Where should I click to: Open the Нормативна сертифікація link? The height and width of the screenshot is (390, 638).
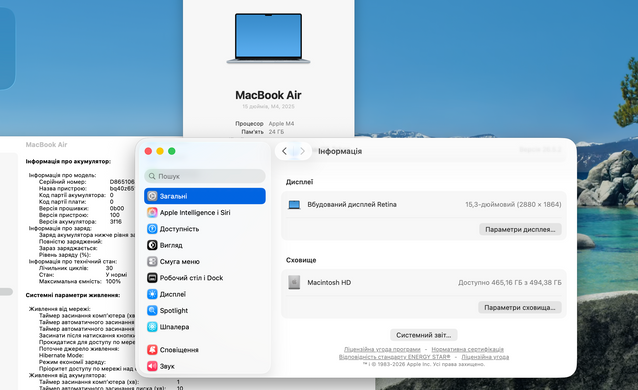(468, 349)
